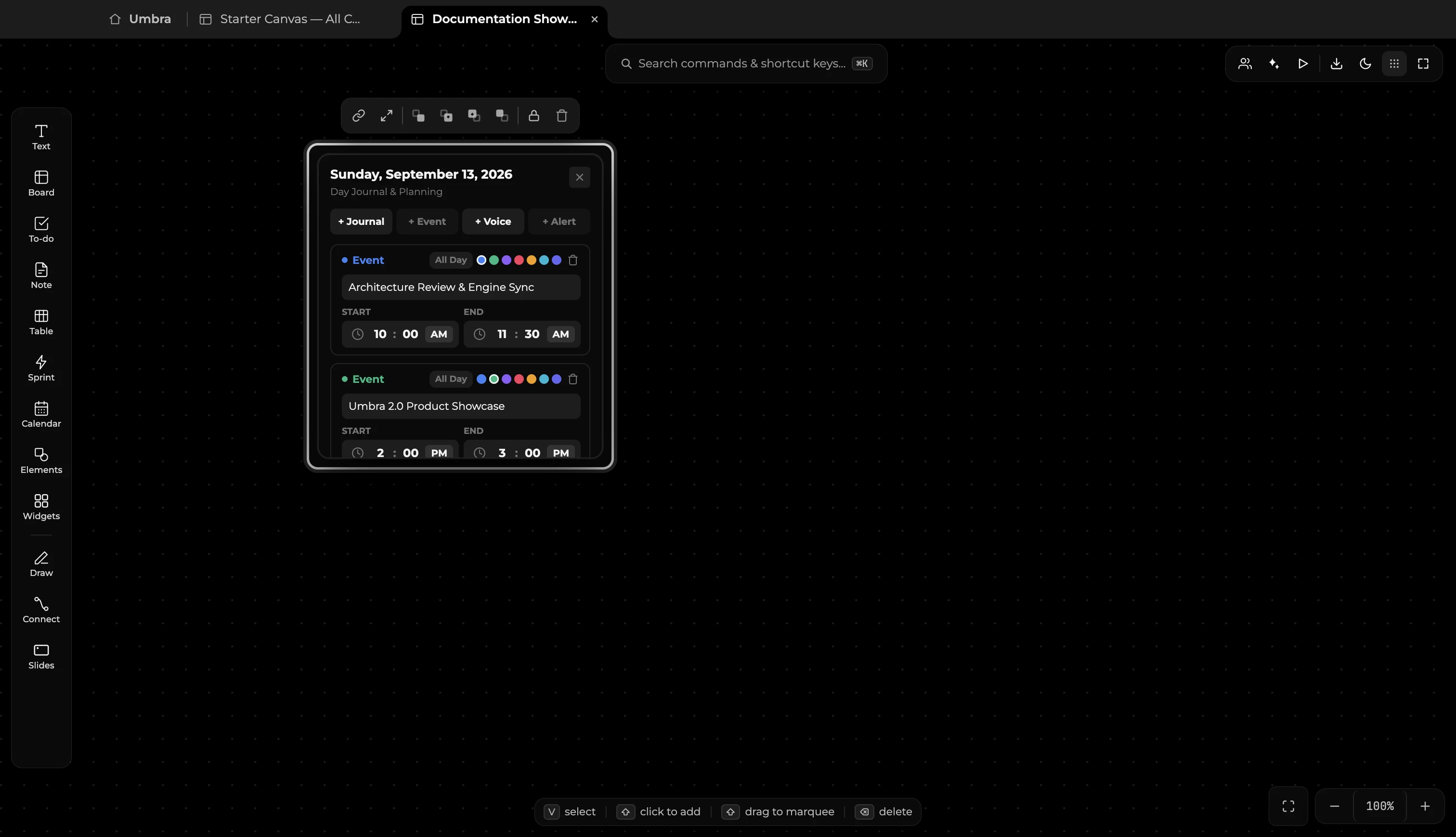The width and height of the screenshot is (1456, 837).
Task: Zoom in with the plus button
Action: [1425, 806]
